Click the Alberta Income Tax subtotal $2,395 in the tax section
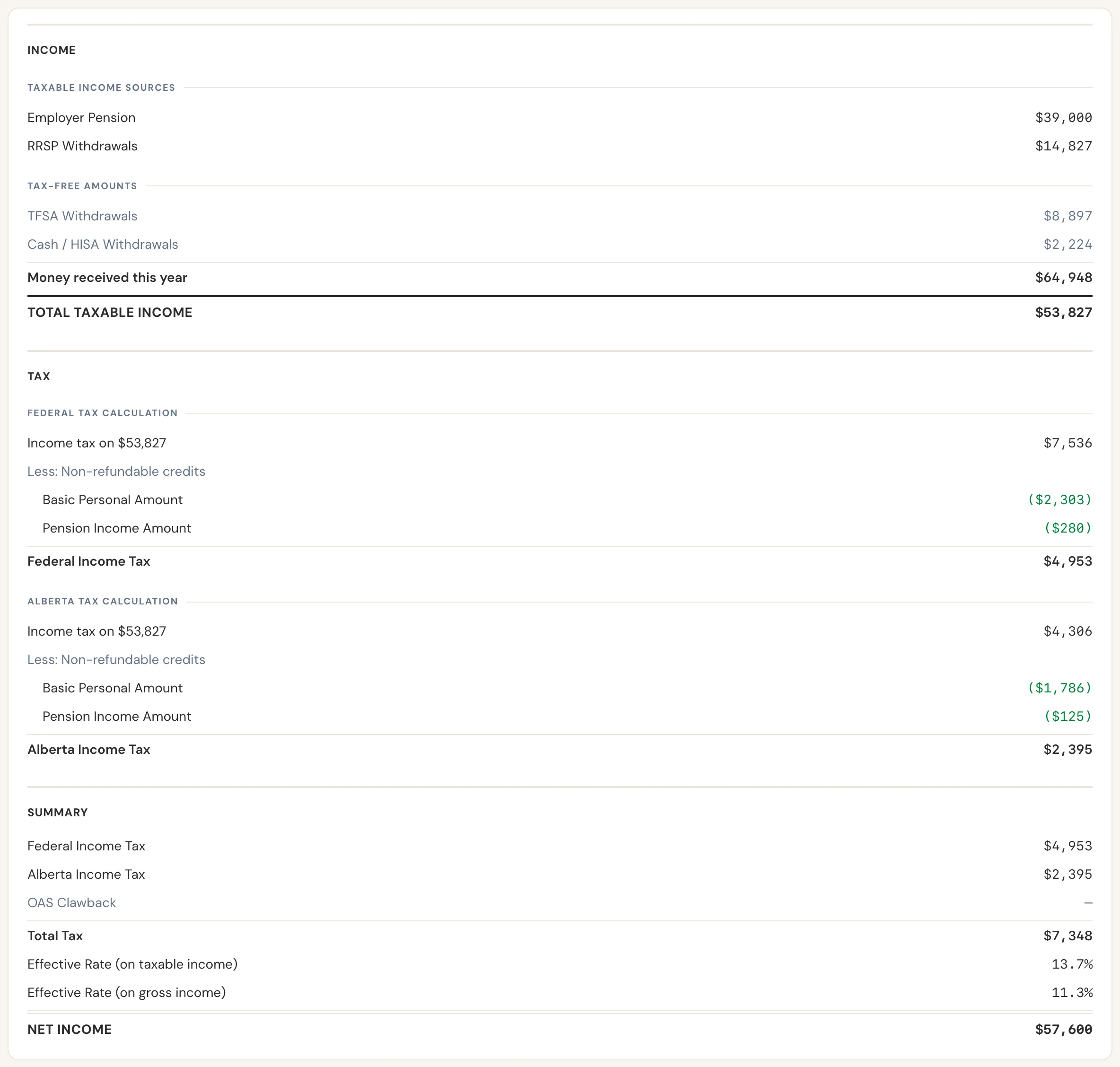Screen dimensions: 1120x1067 (1067, 750)
